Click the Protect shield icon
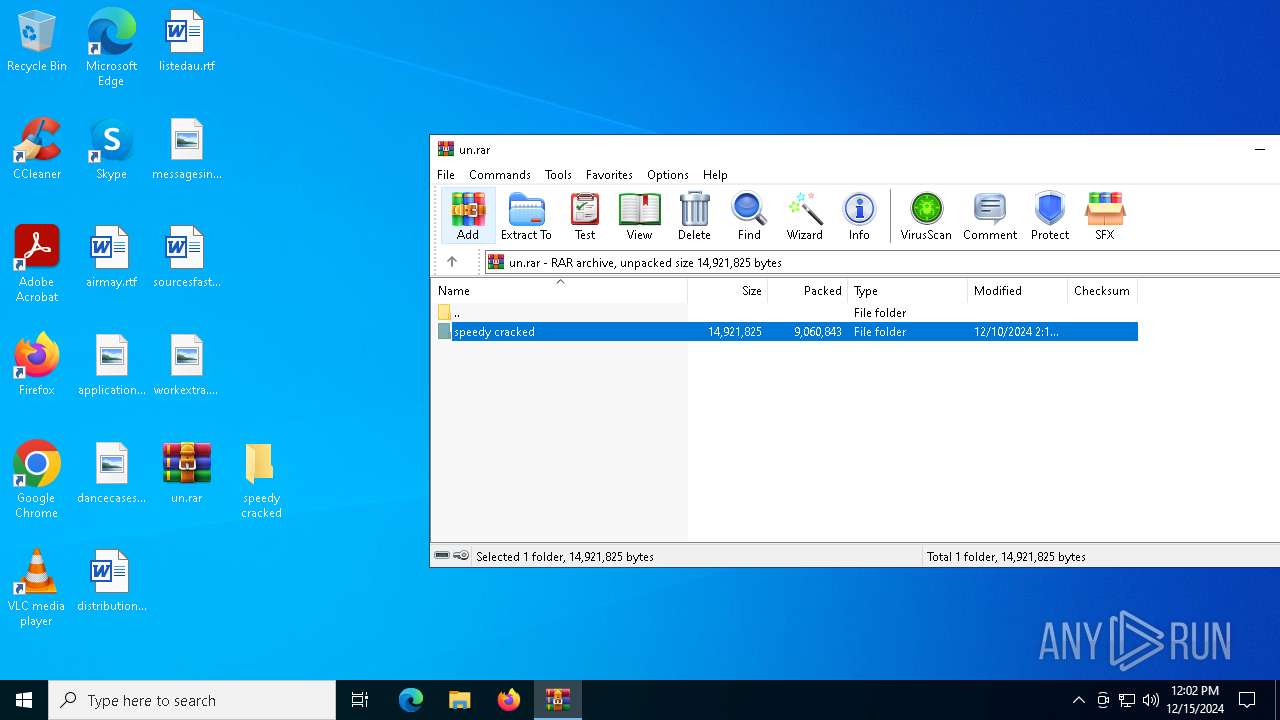 click(x=1050, y=216)
